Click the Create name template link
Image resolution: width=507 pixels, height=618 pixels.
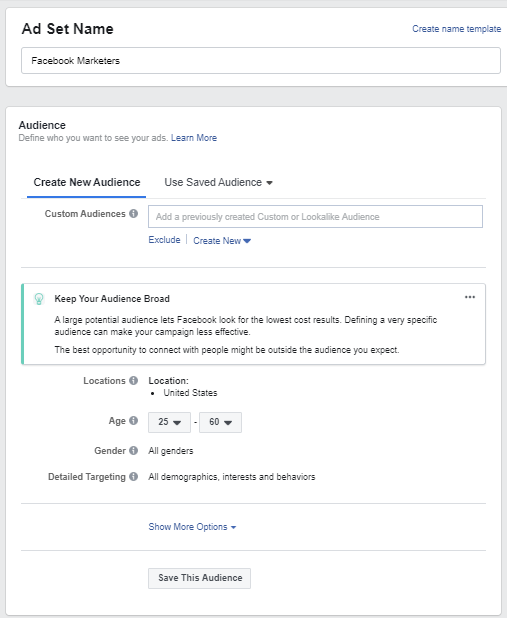click(457, 29)
